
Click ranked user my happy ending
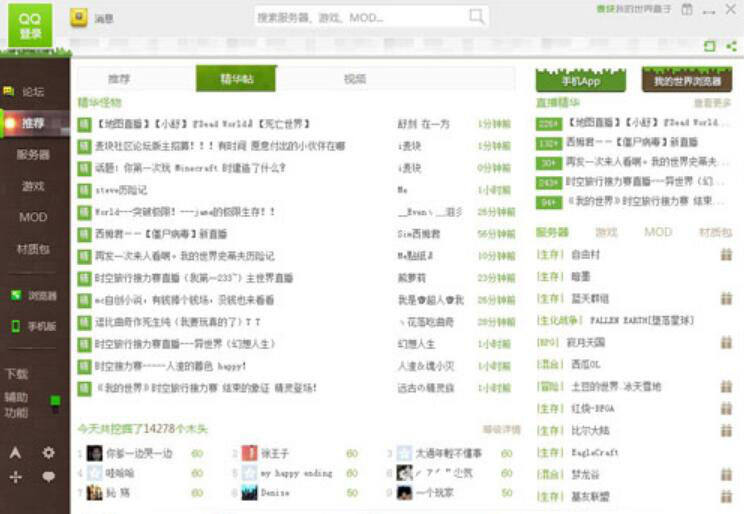296,473
